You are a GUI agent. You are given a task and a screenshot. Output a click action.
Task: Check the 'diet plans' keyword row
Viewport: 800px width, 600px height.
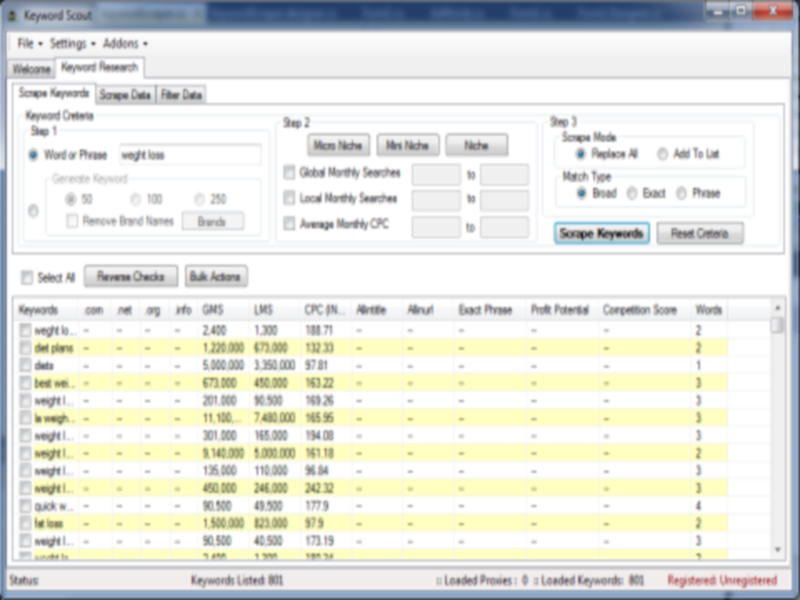26,348
